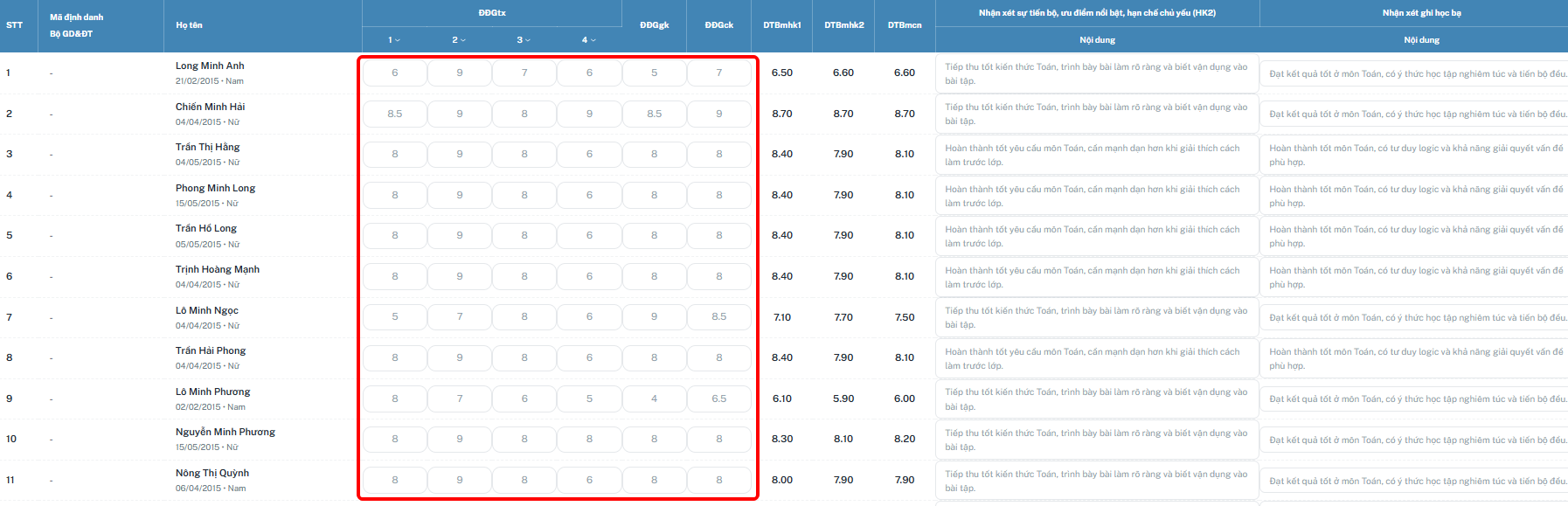Click the Mã định danh Bộ GD&ĐT header

[x=76, y=25]
